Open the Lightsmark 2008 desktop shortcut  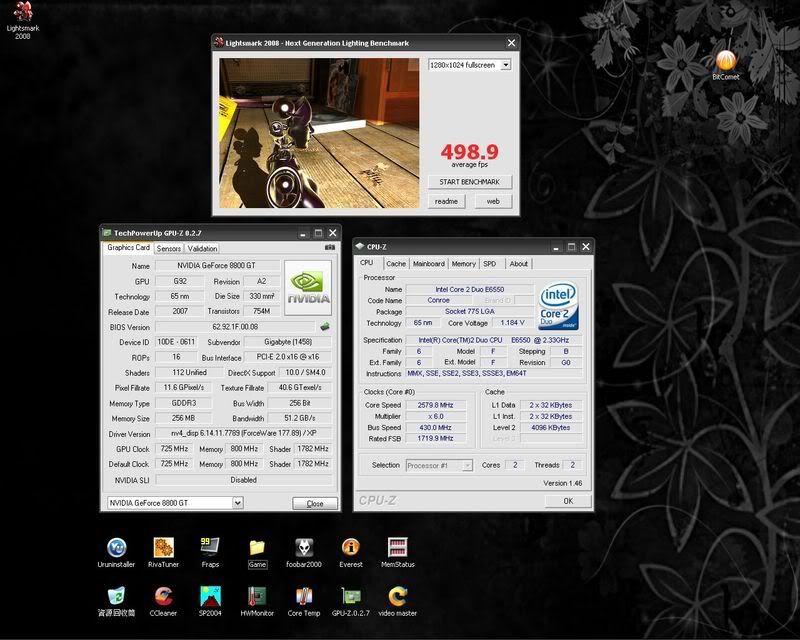coord(20,14)
